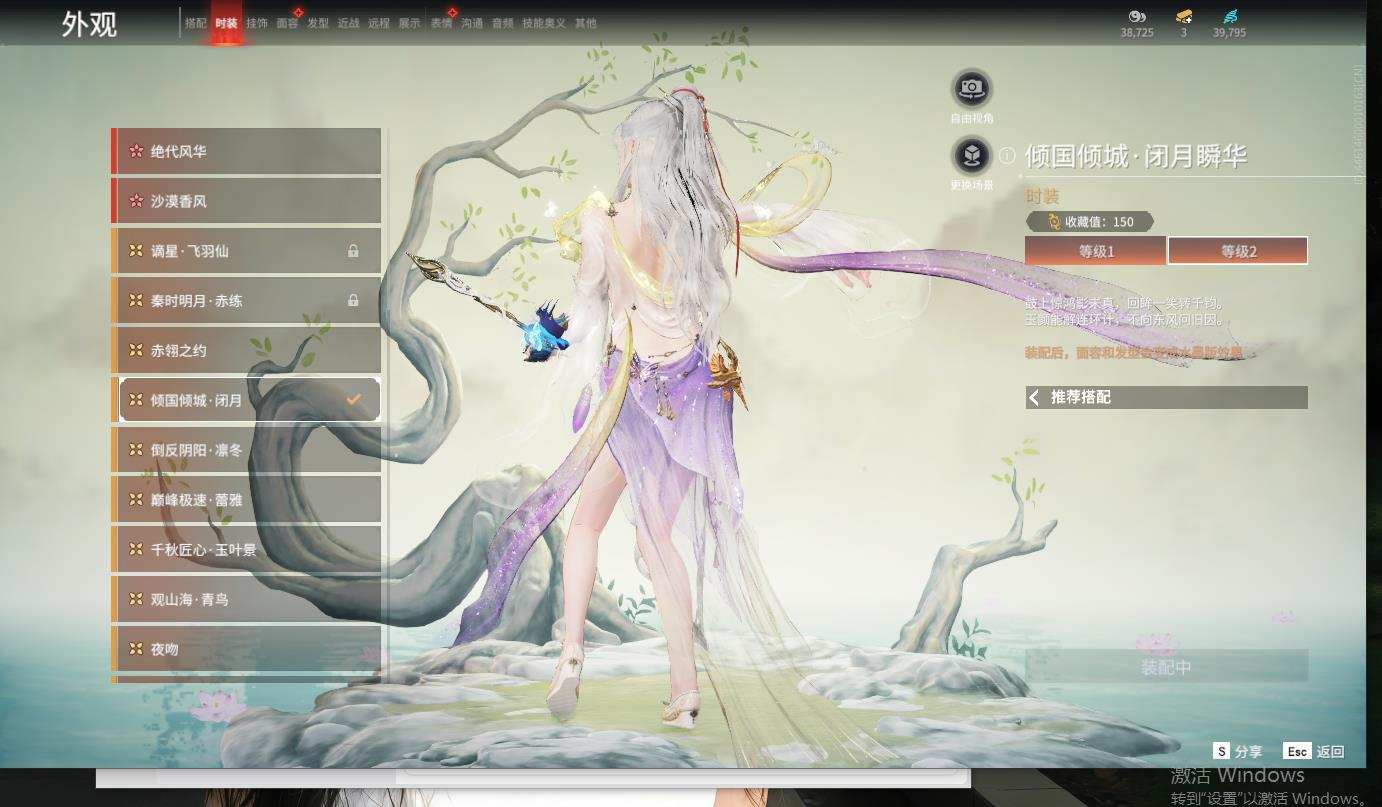Image resolution: width=1382 pixels, height=807 pixels.
Task: Click the lock icon on 谪星·飞羽仙
Action: click(353, 251)
